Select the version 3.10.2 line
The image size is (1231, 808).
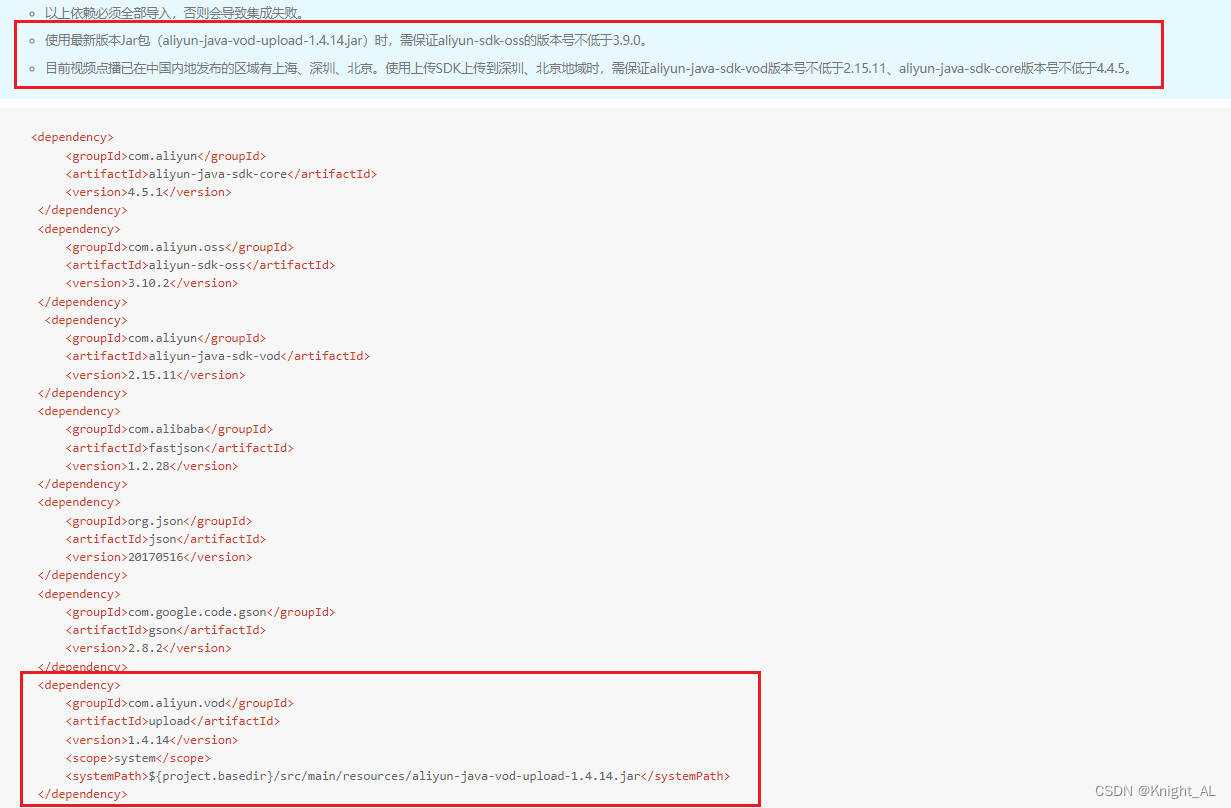click(x=152, y=283)
